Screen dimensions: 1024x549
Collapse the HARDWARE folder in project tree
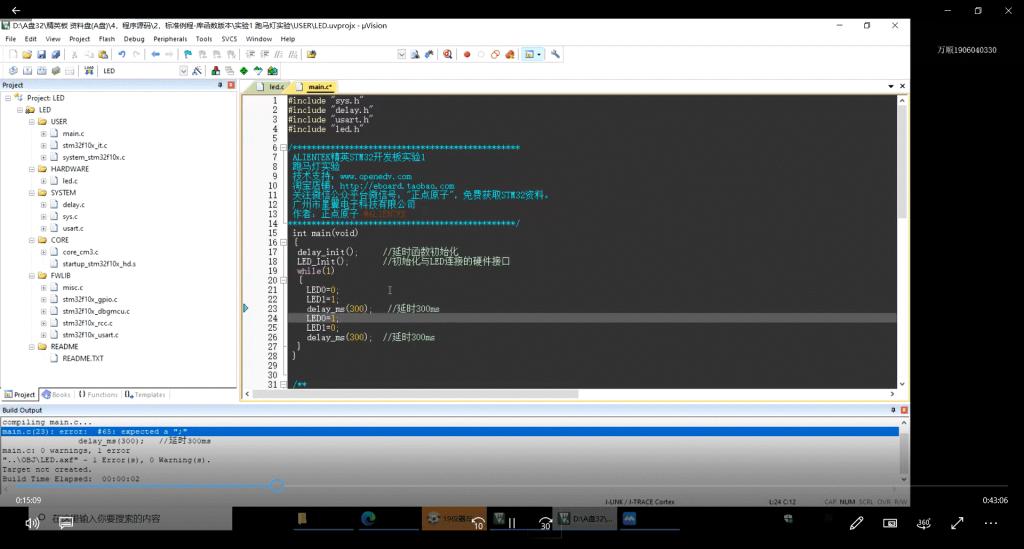[x=31, y=169]
